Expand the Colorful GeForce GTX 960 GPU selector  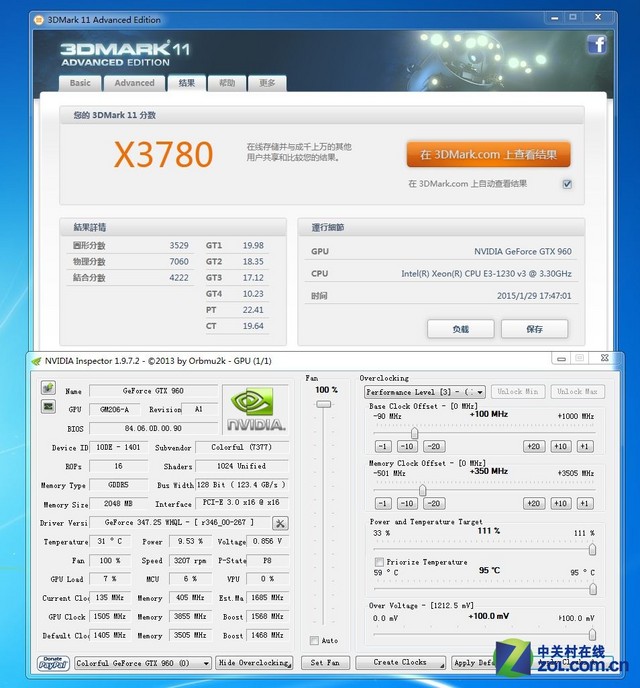tap(143, 663)
